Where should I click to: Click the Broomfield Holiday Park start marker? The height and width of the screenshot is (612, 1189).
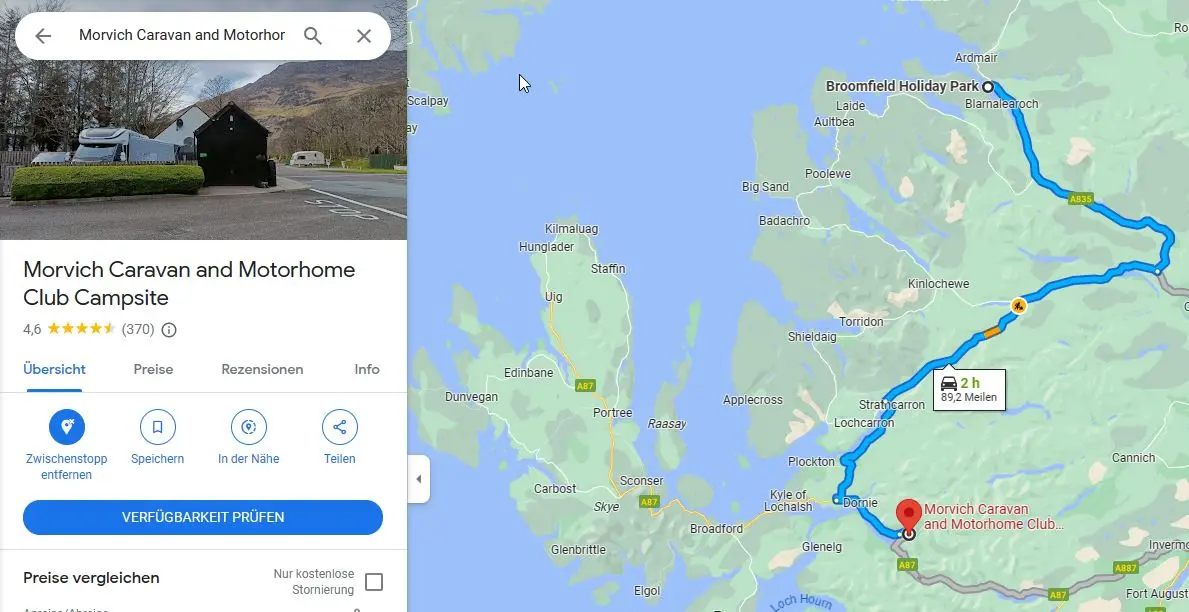988,86
